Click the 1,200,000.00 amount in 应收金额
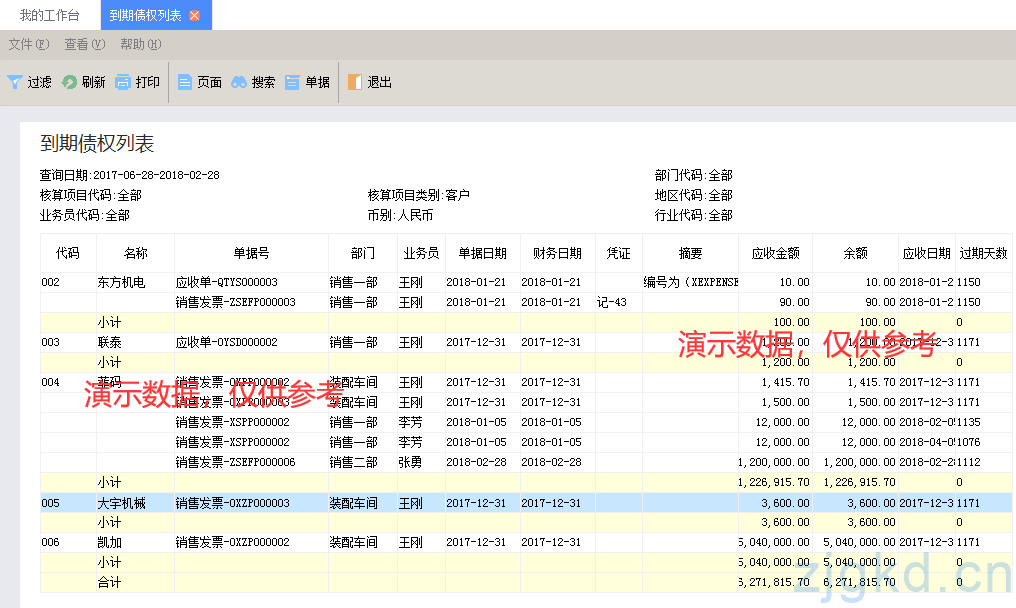1016x608 pixels. (774, 463)
